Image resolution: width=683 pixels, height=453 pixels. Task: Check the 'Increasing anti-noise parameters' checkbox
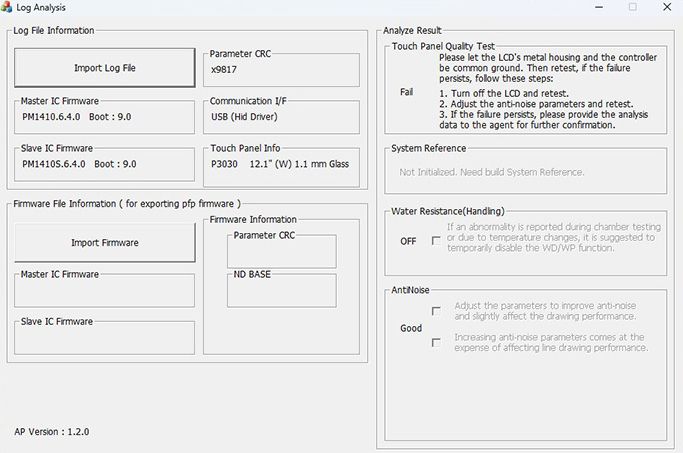pos(435,343)
